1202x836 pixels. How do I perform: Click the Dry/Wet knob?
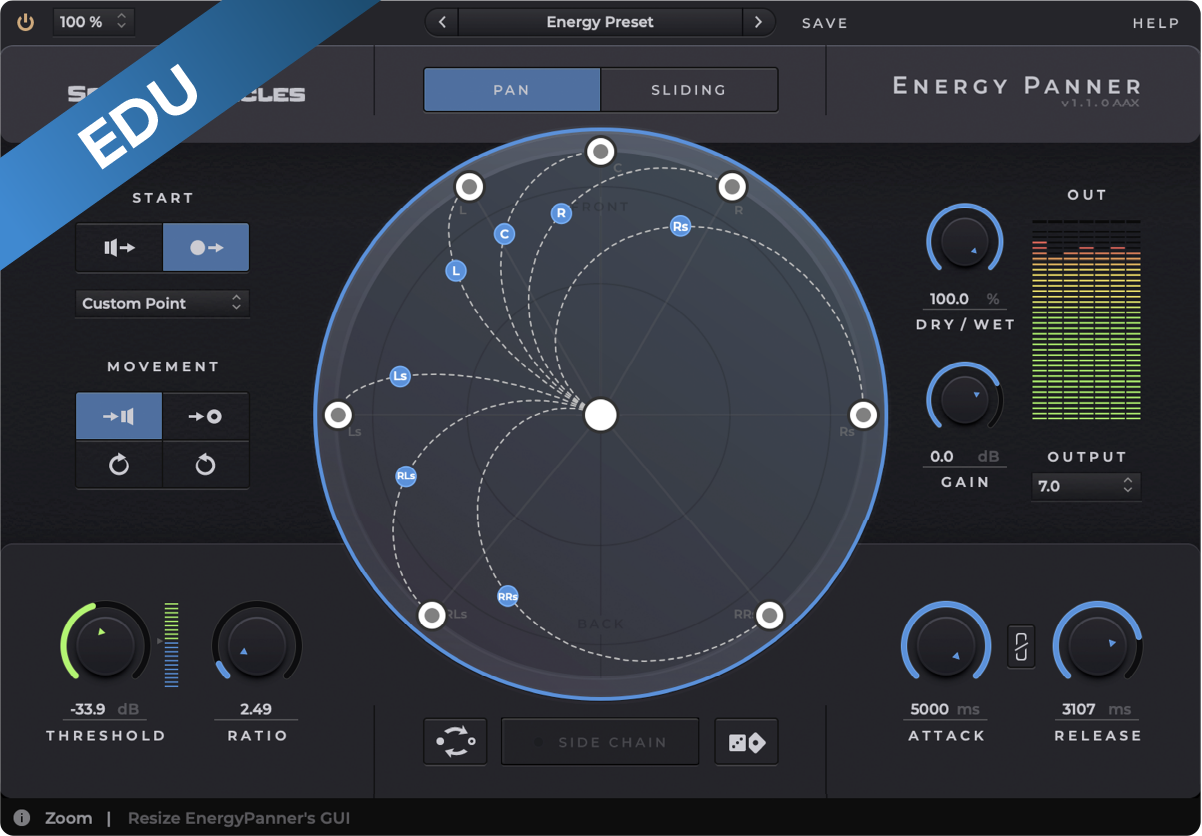pos(965,242)
